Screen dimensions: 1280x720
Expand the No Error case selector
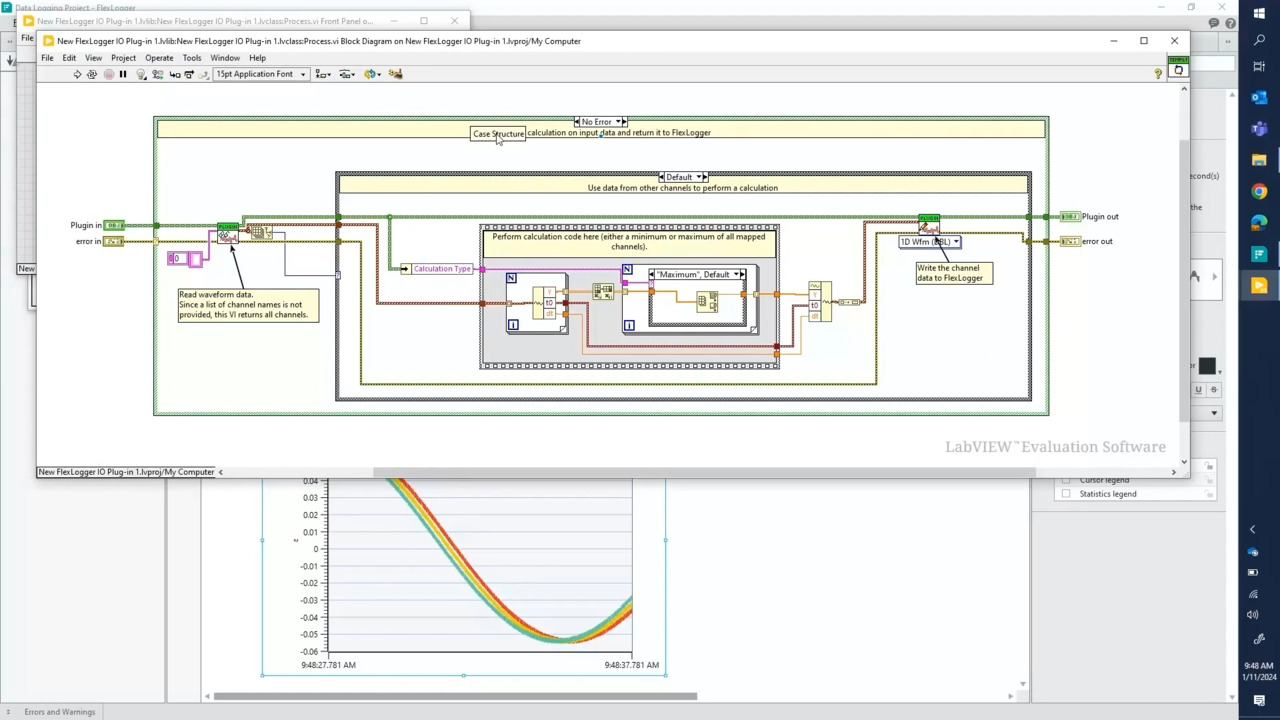(619, 122)
